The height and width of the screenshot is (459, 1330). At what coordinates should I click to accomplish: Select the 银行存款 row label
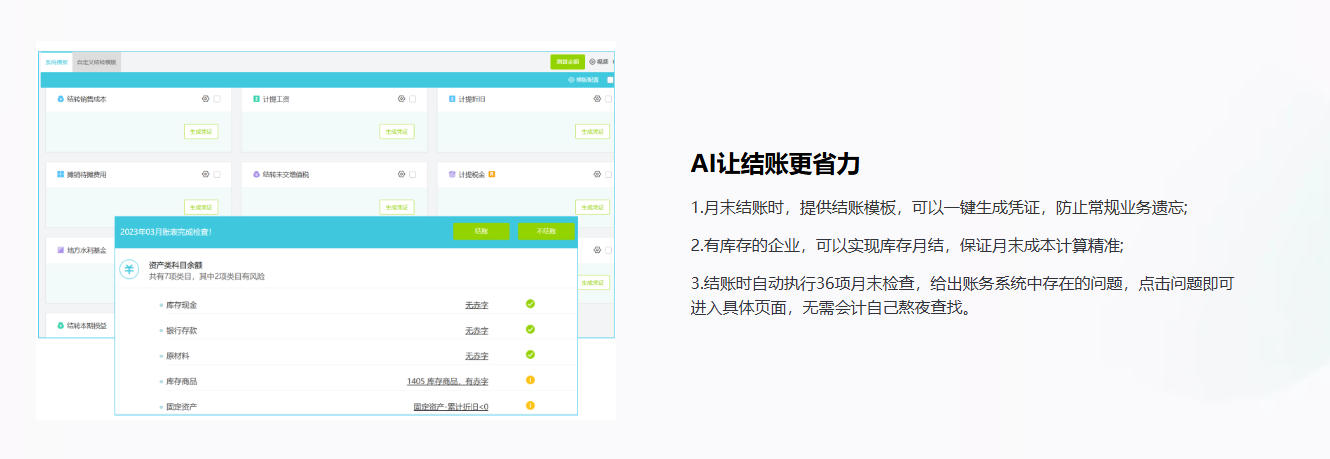coord(182,330)
